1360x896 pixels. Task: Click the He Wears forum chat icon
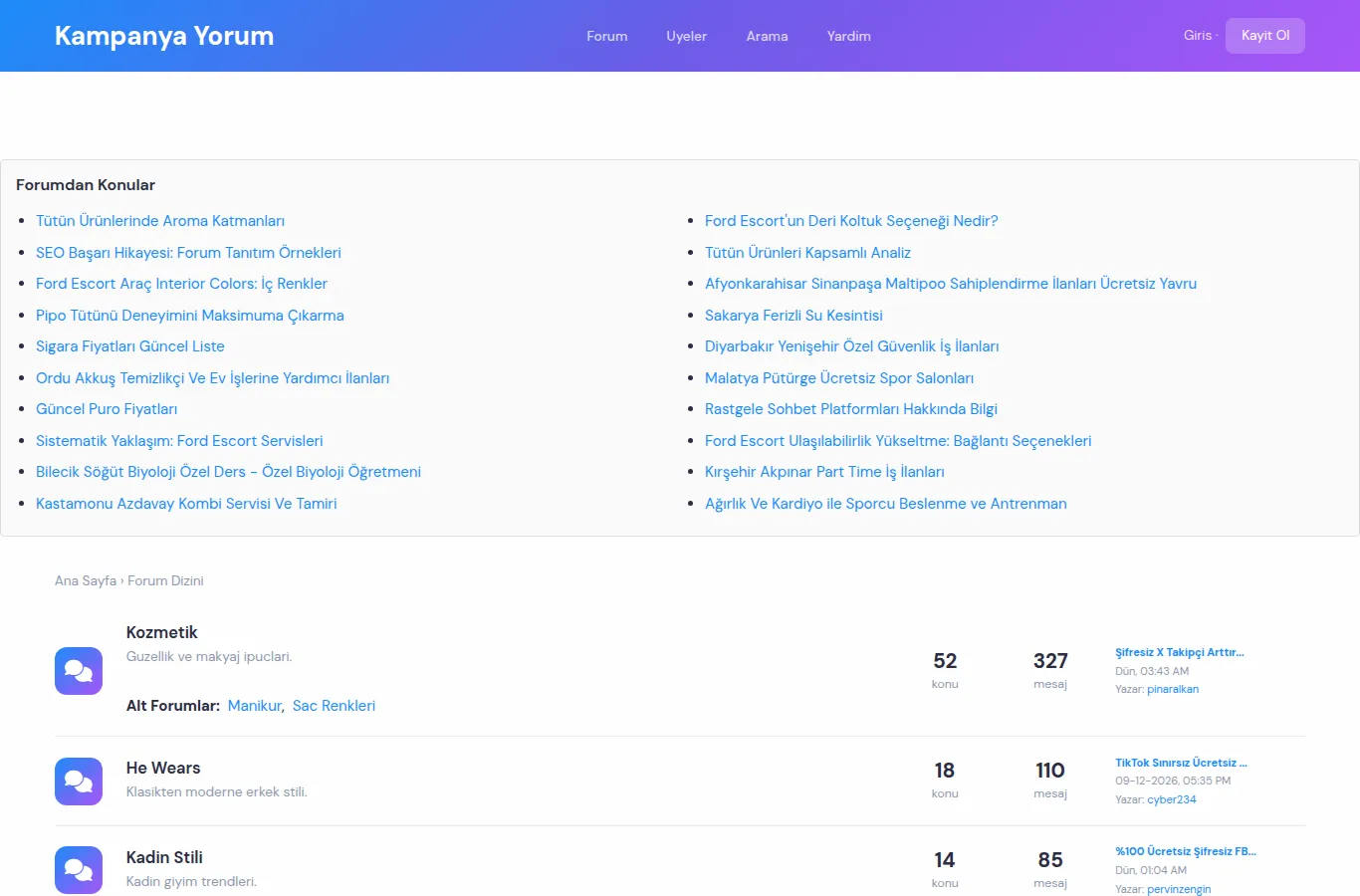tap(79, 782)
